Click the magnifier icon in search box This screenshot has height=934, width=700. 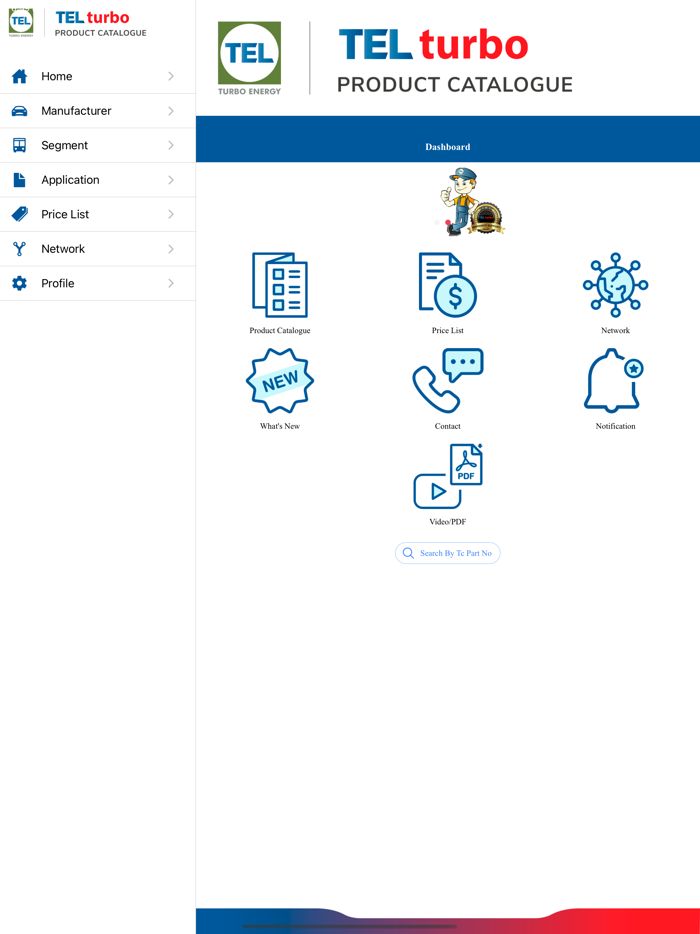[408, 553]
